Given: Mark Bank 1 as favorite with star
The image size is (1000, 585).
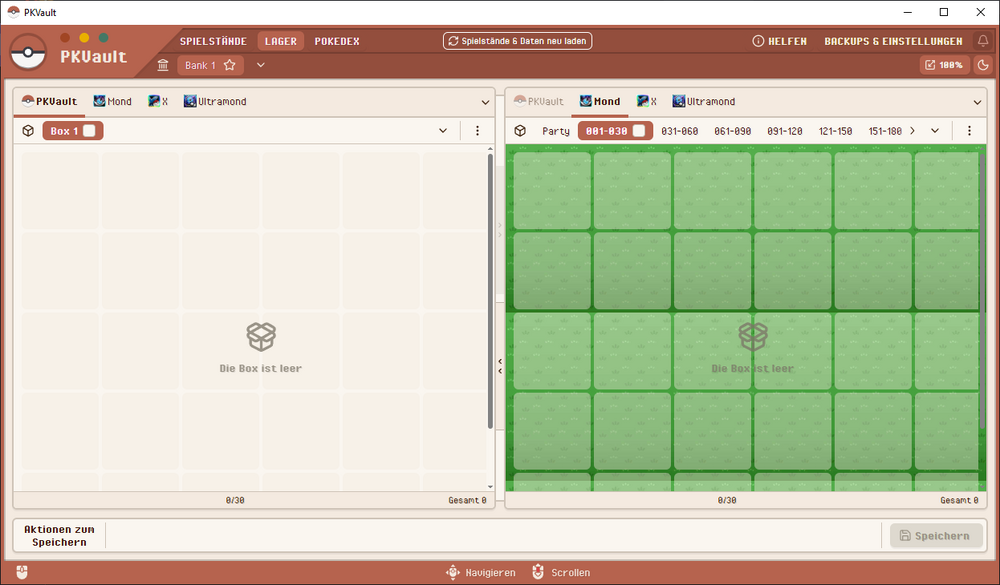Looking at the screenshot, I should click(230, 65).
